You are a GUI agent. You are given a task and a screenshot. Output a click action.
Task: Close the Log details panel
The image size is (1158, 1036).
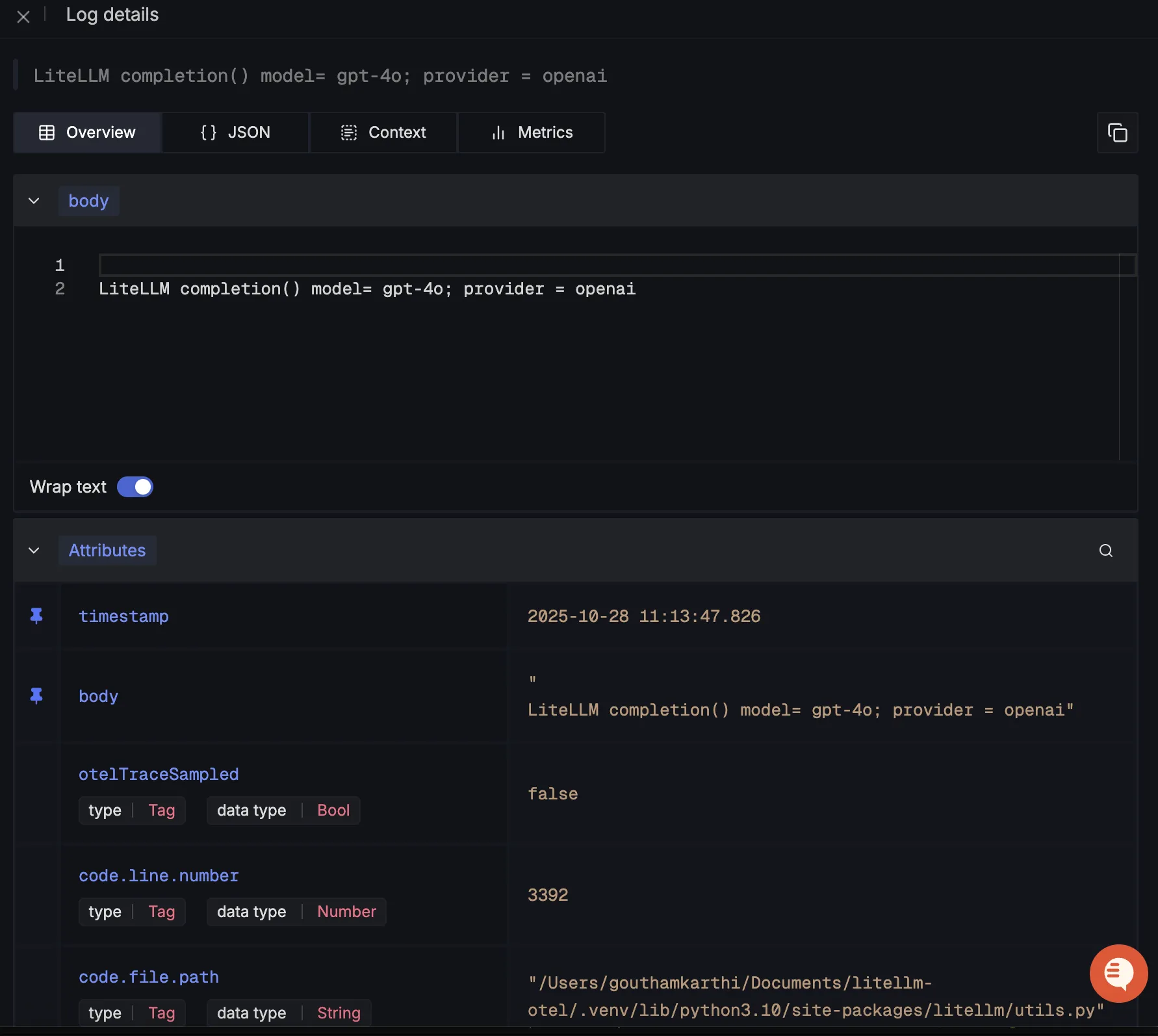point(24,16)
